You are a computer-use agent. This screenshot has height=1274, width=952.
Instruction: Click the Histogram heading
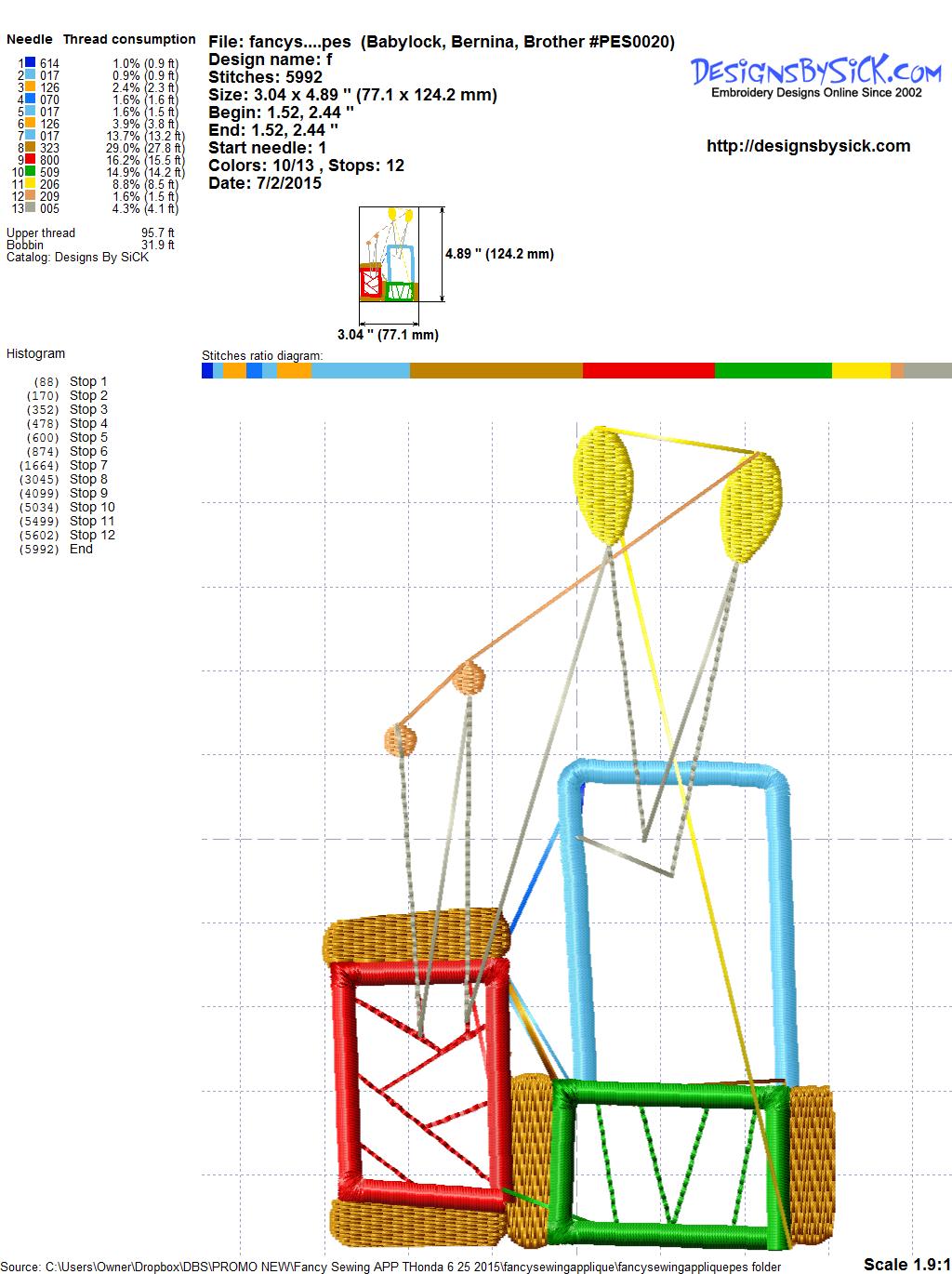pyautogui.click(x=36, y=354)
